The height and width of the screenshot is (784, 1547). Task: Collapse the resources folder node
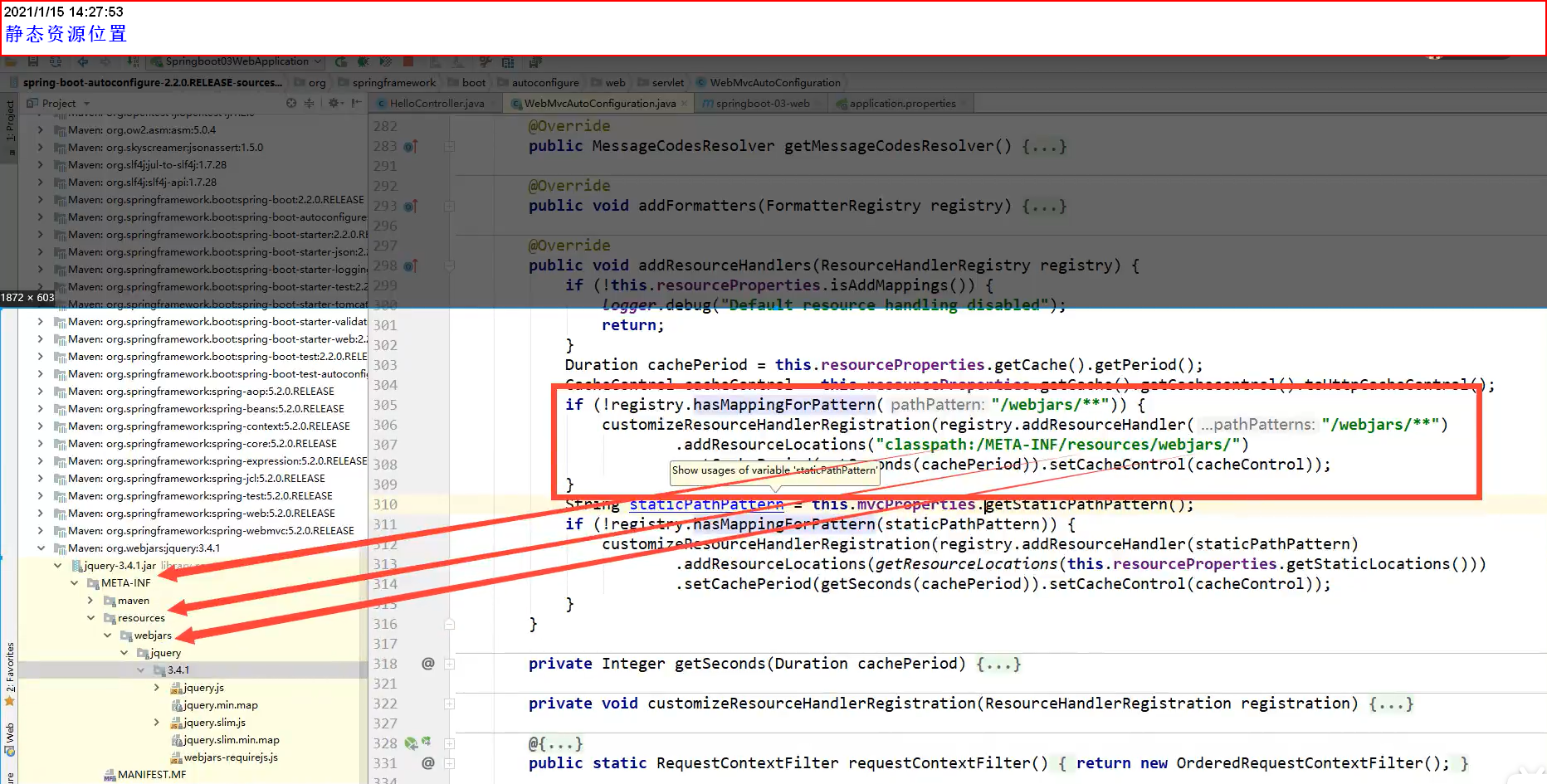point(90,618)
